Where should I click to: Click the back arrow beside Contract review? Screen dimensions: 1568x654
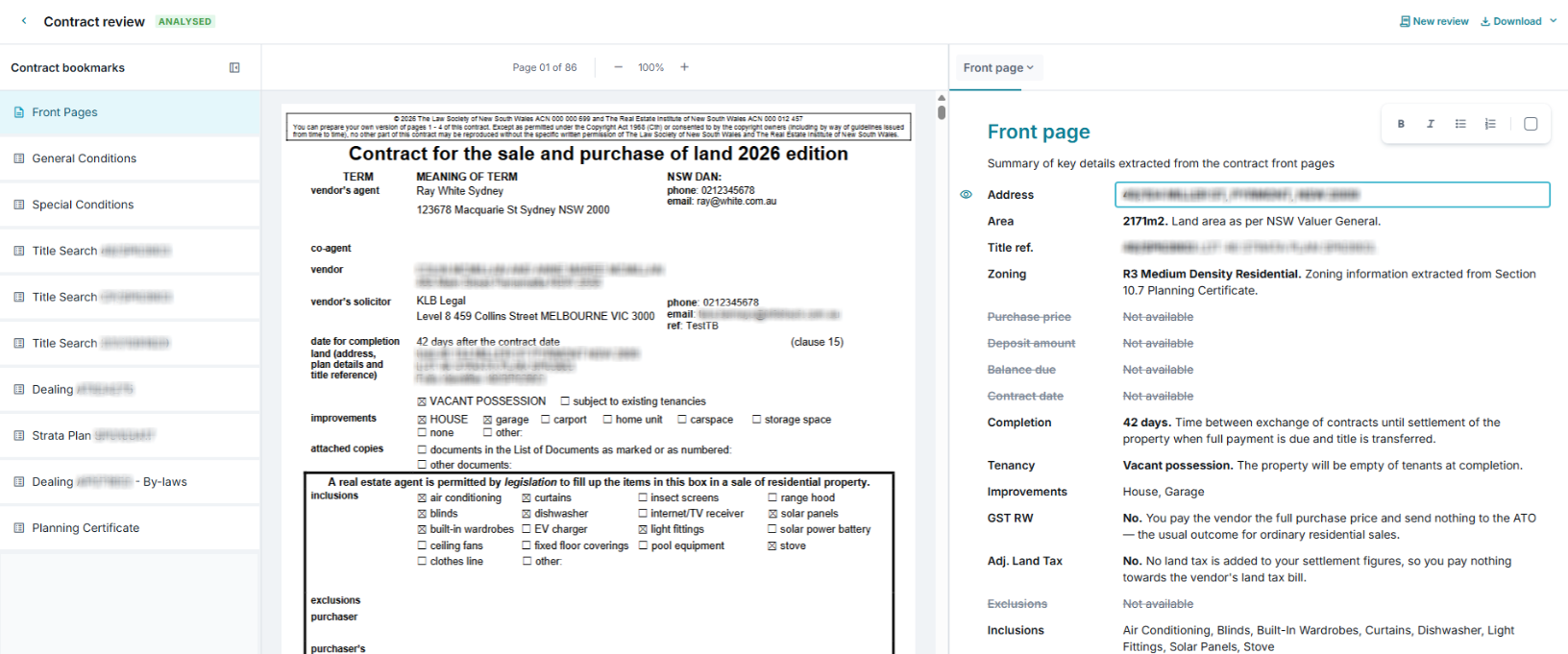[24, 21]
